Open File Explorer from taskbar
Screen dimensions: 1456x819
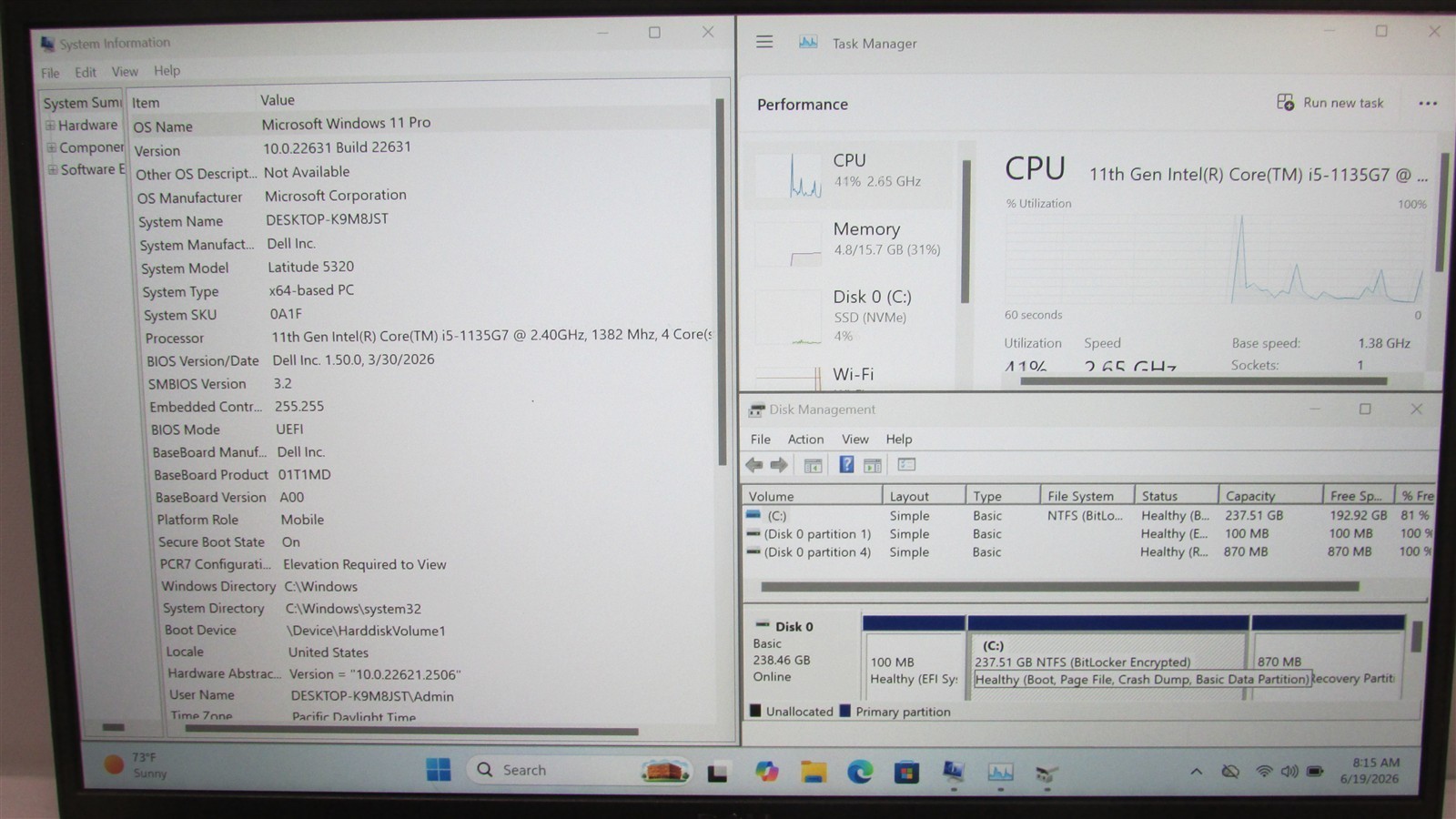pyautogui.click(x=814, y=772)
